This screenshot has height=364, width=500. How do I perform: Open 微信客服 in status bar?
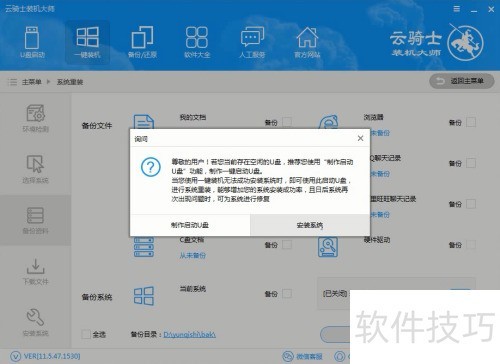click(x=303, y=356)
